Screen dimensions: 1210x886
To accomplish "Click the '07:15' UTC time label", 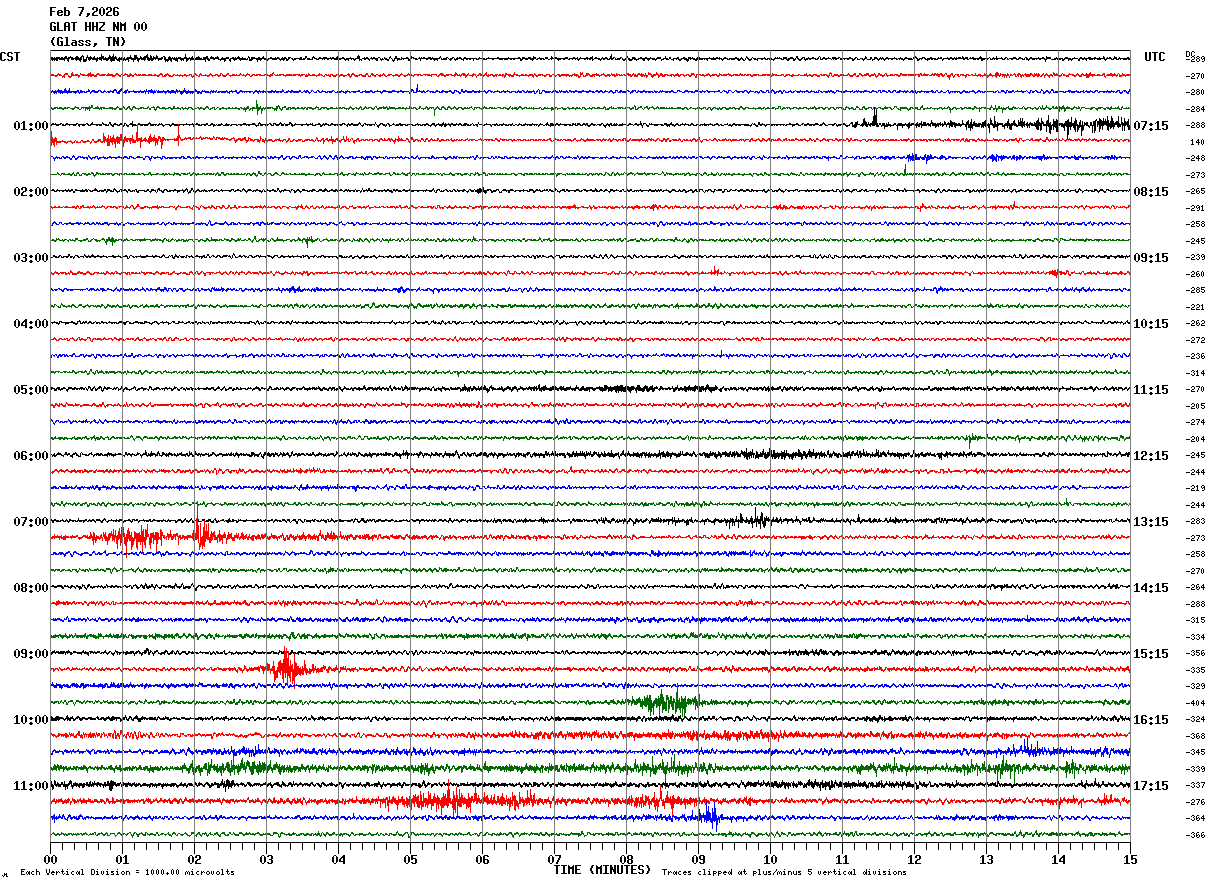I will pos(1151,126).
